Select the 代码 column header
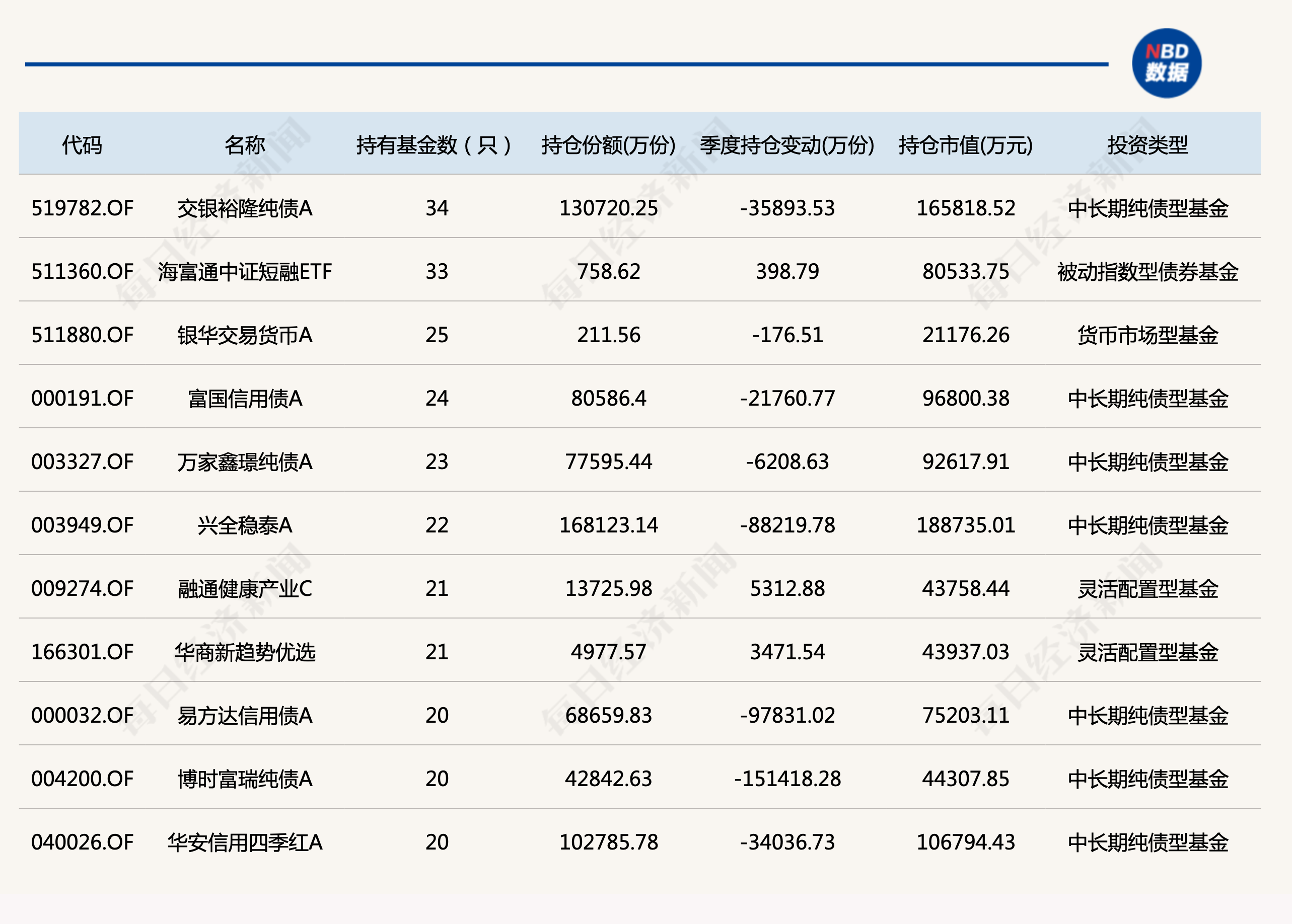Screen dimensions: 1292x924 click(x=82, y=145)
